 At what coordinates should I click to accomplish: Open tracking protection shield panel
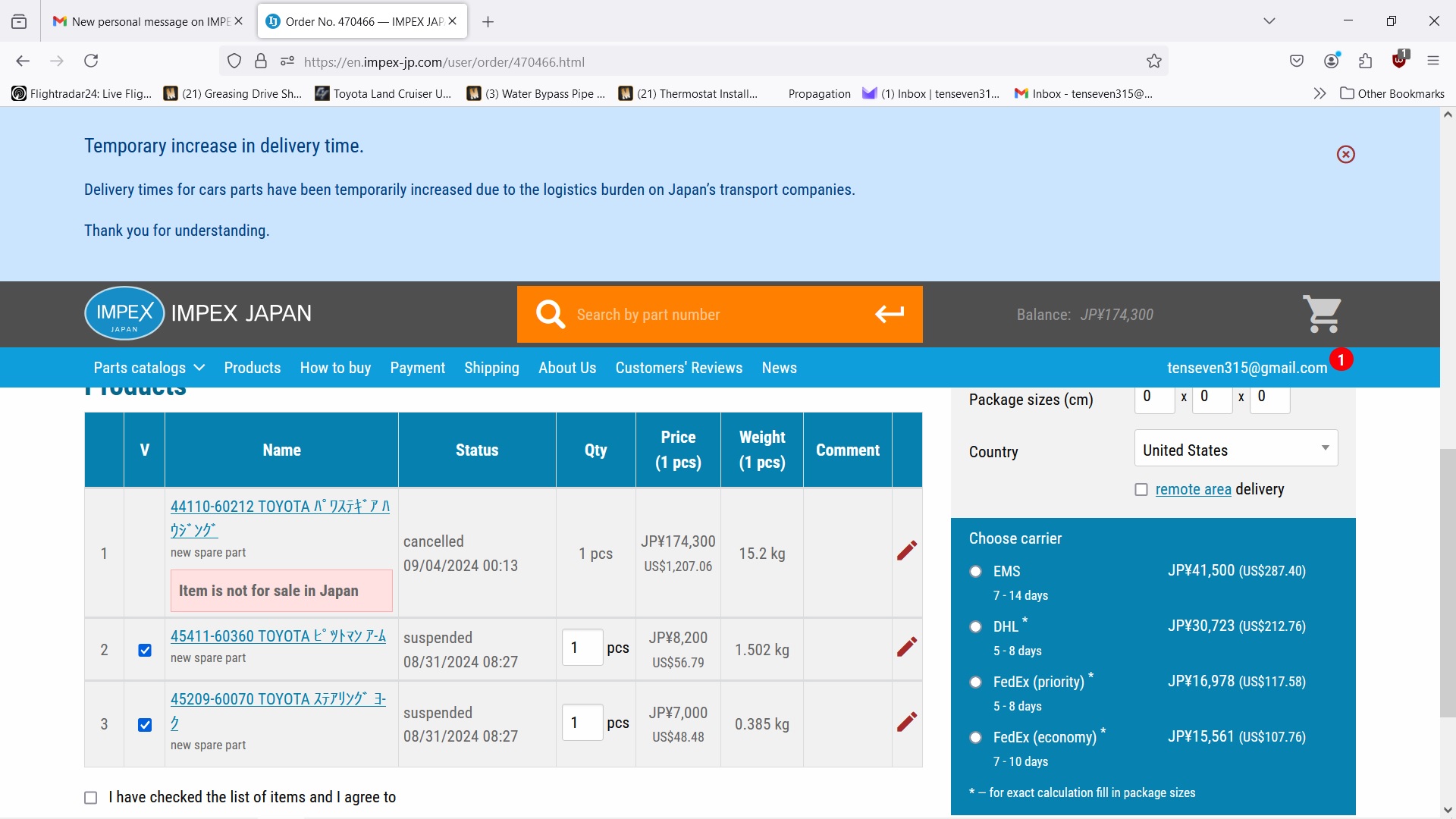234,61
